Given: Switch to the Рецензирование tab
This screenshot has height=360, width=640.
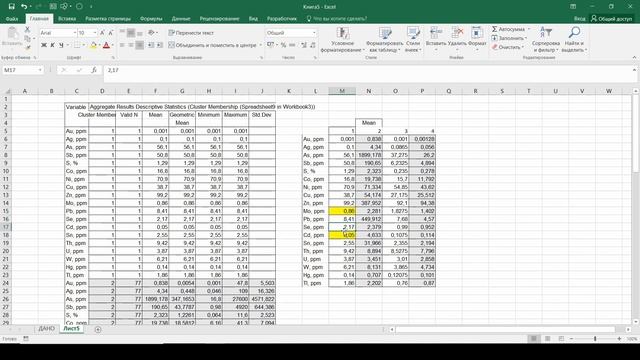Looking at the screenshot, I should [x=219, y=19].
